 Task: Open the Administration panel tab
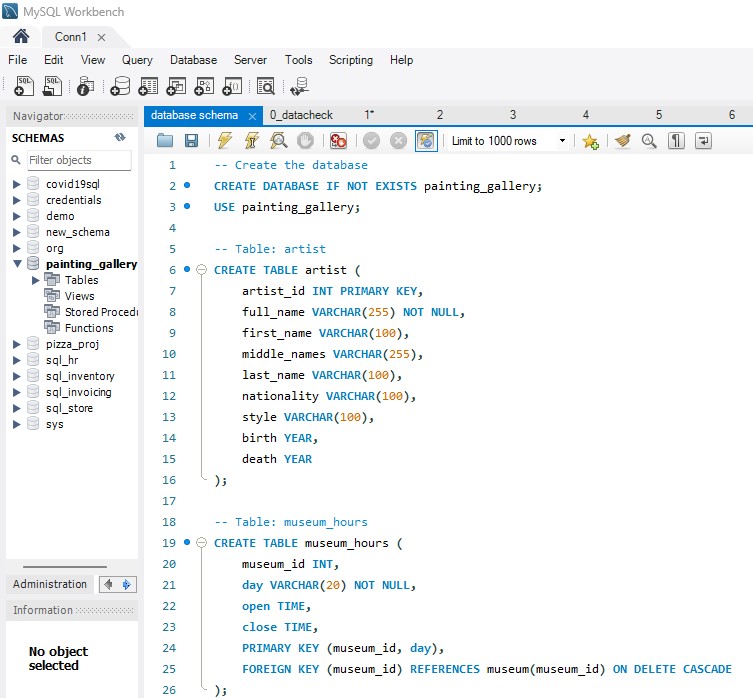pos(50,584)
